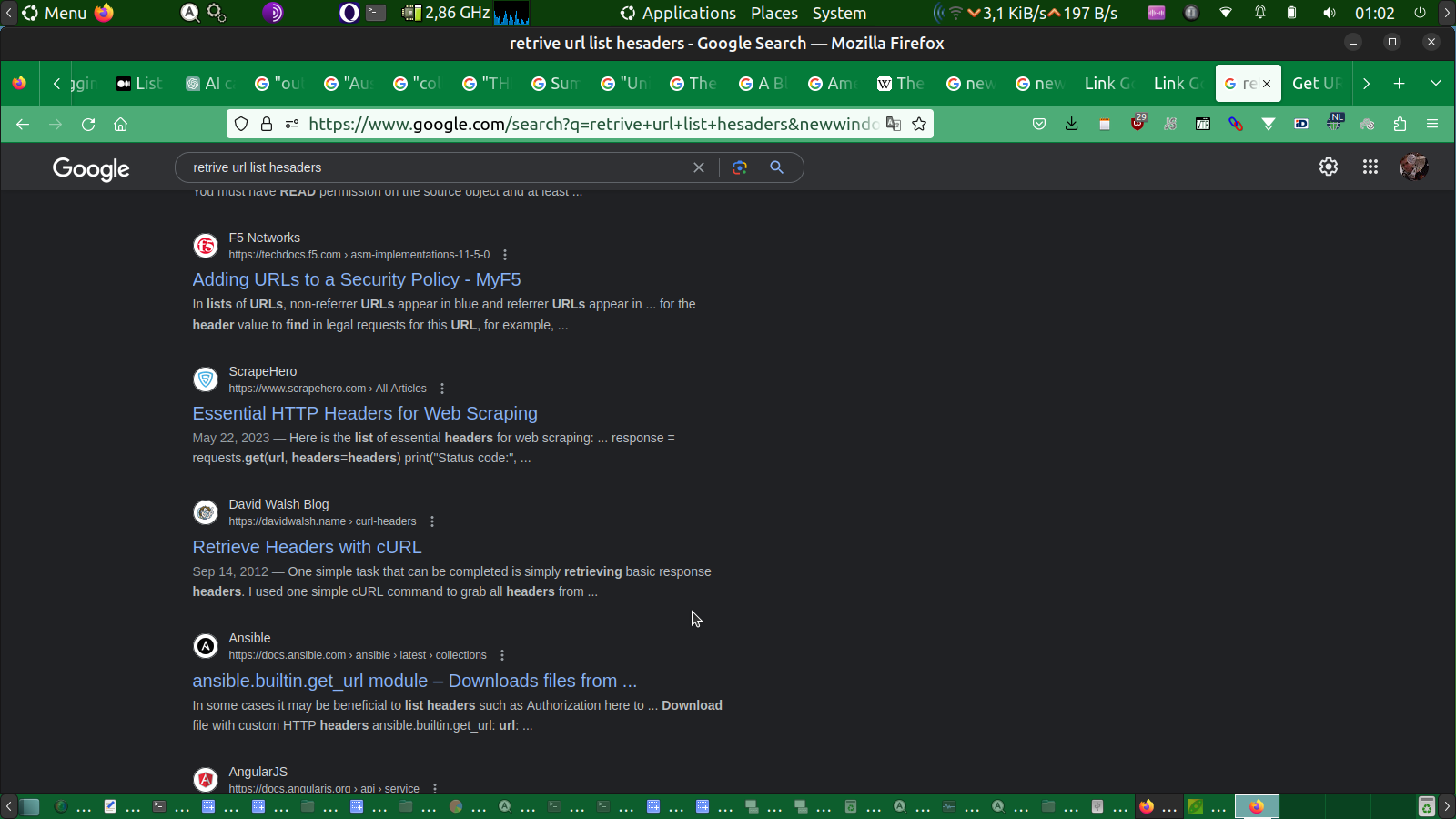Focus the Google search input field

437,167
